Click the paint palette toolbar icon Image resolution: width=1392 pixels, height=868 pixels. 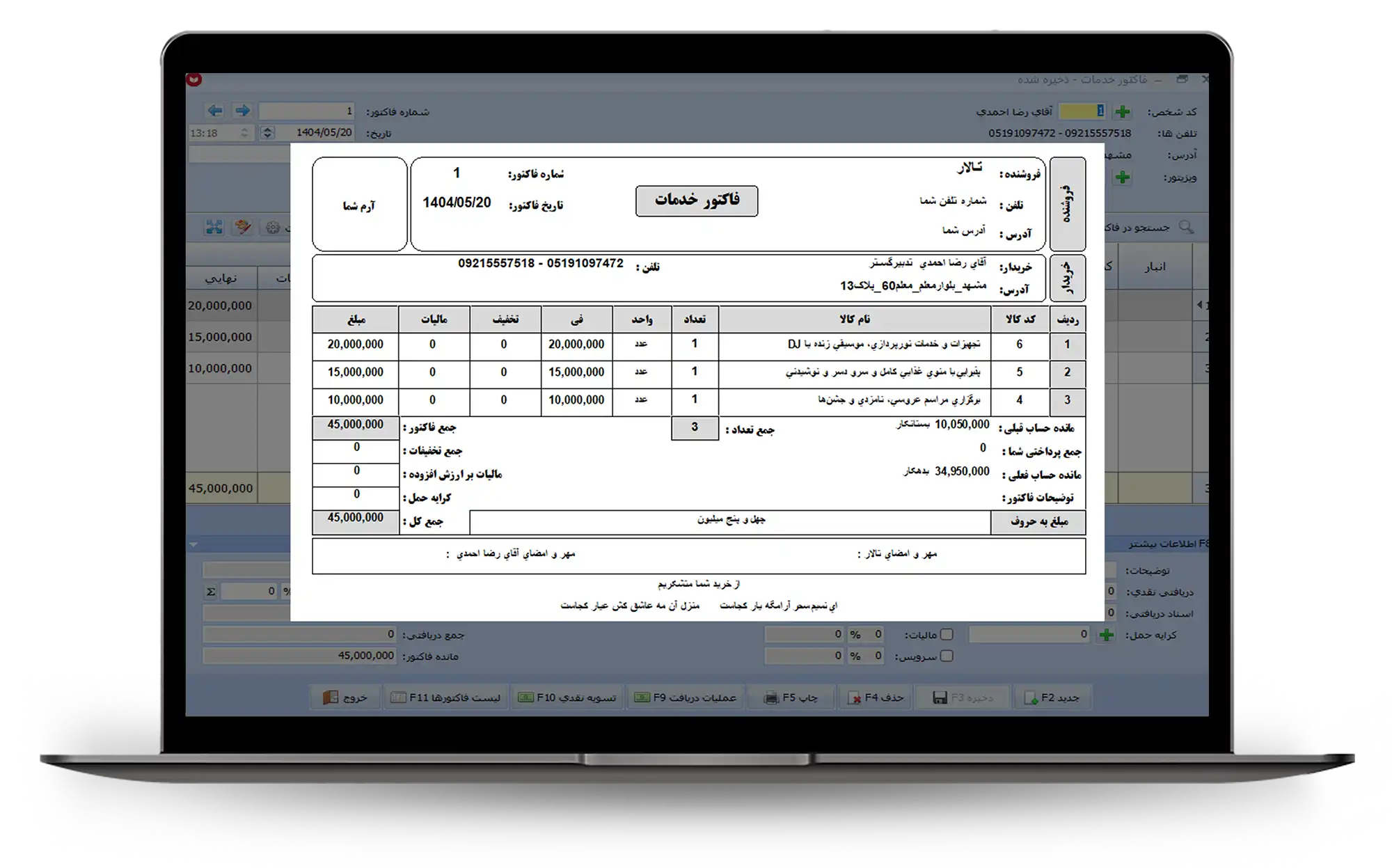pos(243,227)
